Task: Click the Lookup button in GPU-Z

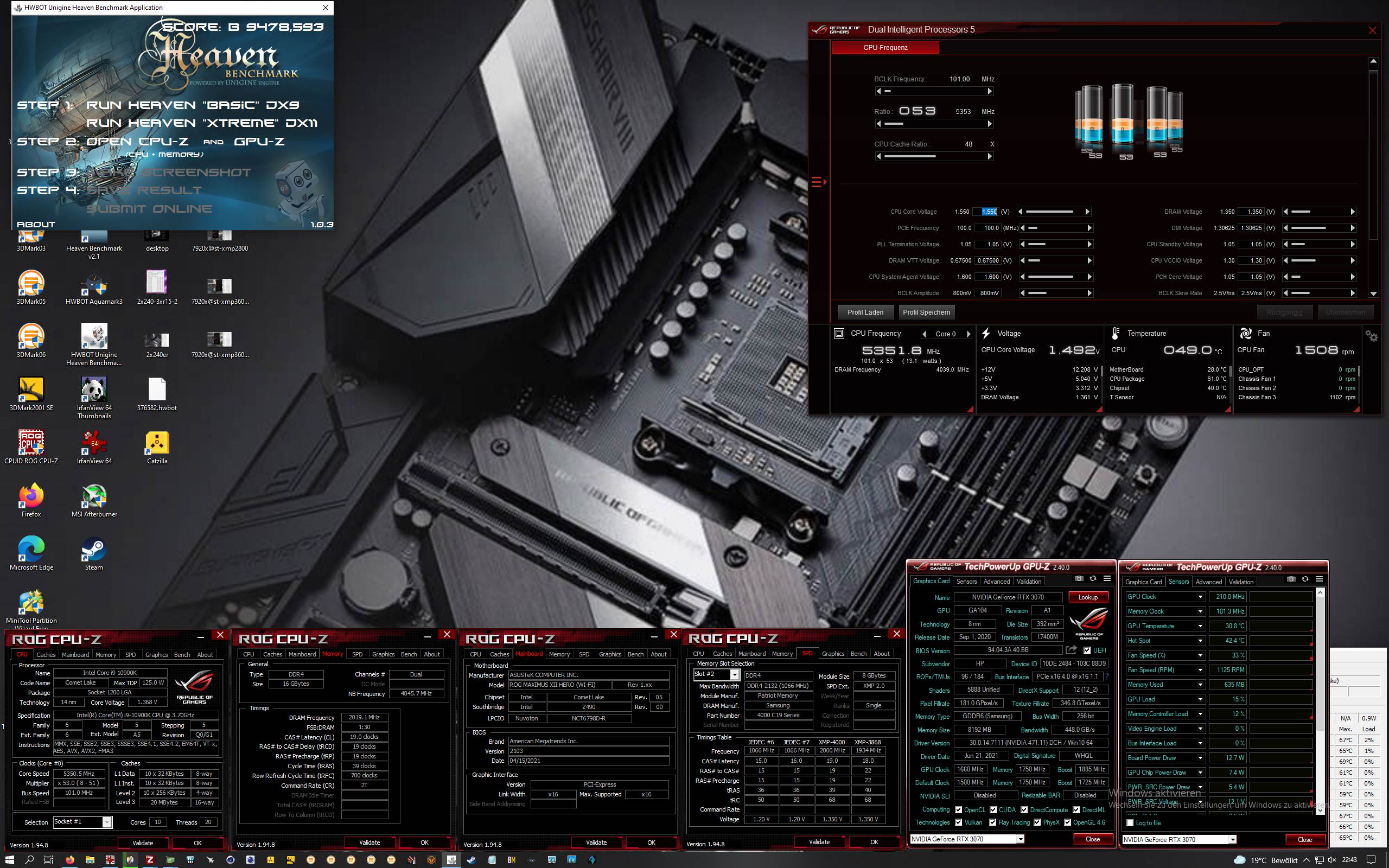Action: pos(1088,597)
